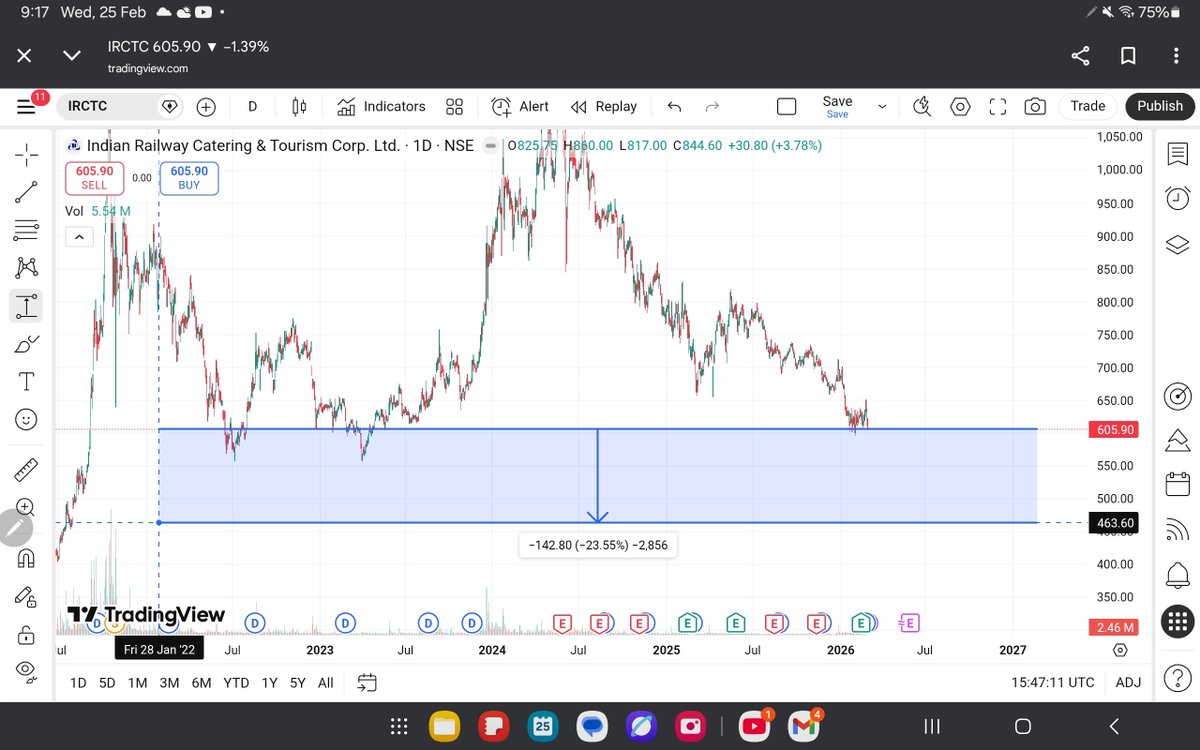Undo the last chart action

pos(674,106)
